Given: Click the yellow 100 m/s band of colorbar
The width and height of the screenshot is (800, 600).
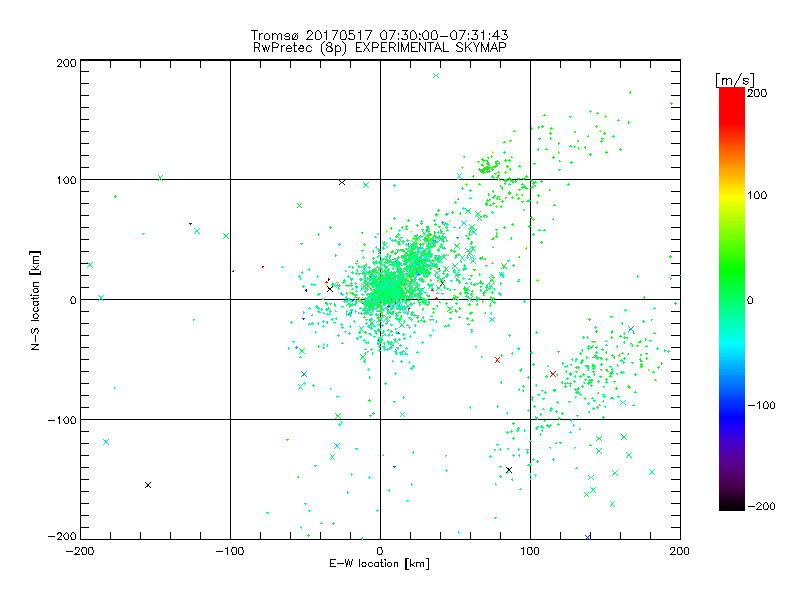Looking at the screenshot, I should pos(732,195).
